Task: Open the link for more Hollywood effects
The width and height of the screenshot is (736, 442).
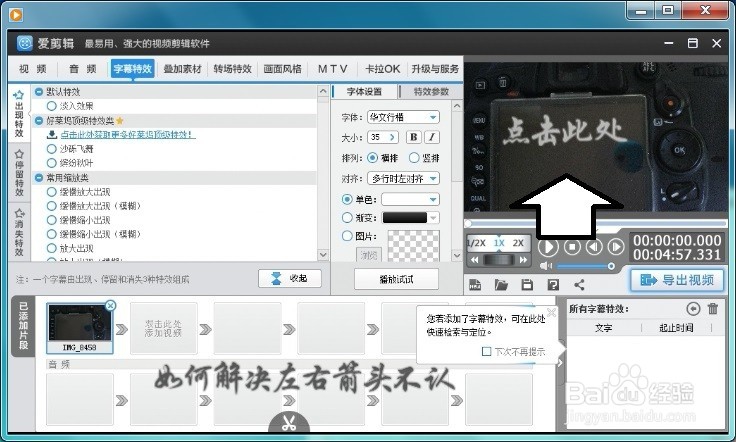Action: pyautogui.click(x=128, y=135)
